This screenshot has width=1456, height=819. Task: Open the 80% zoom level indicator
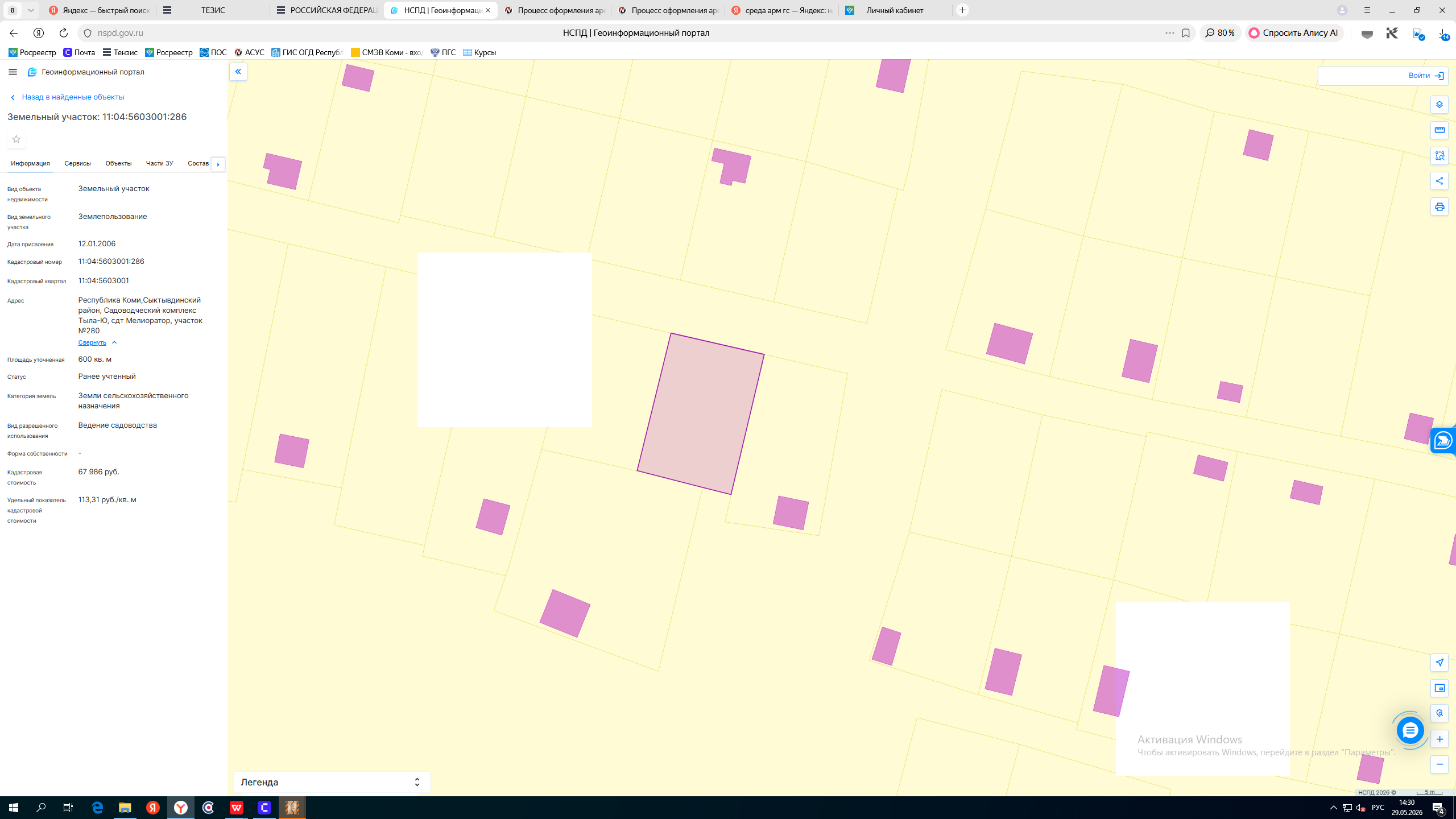click(1220, 33)
